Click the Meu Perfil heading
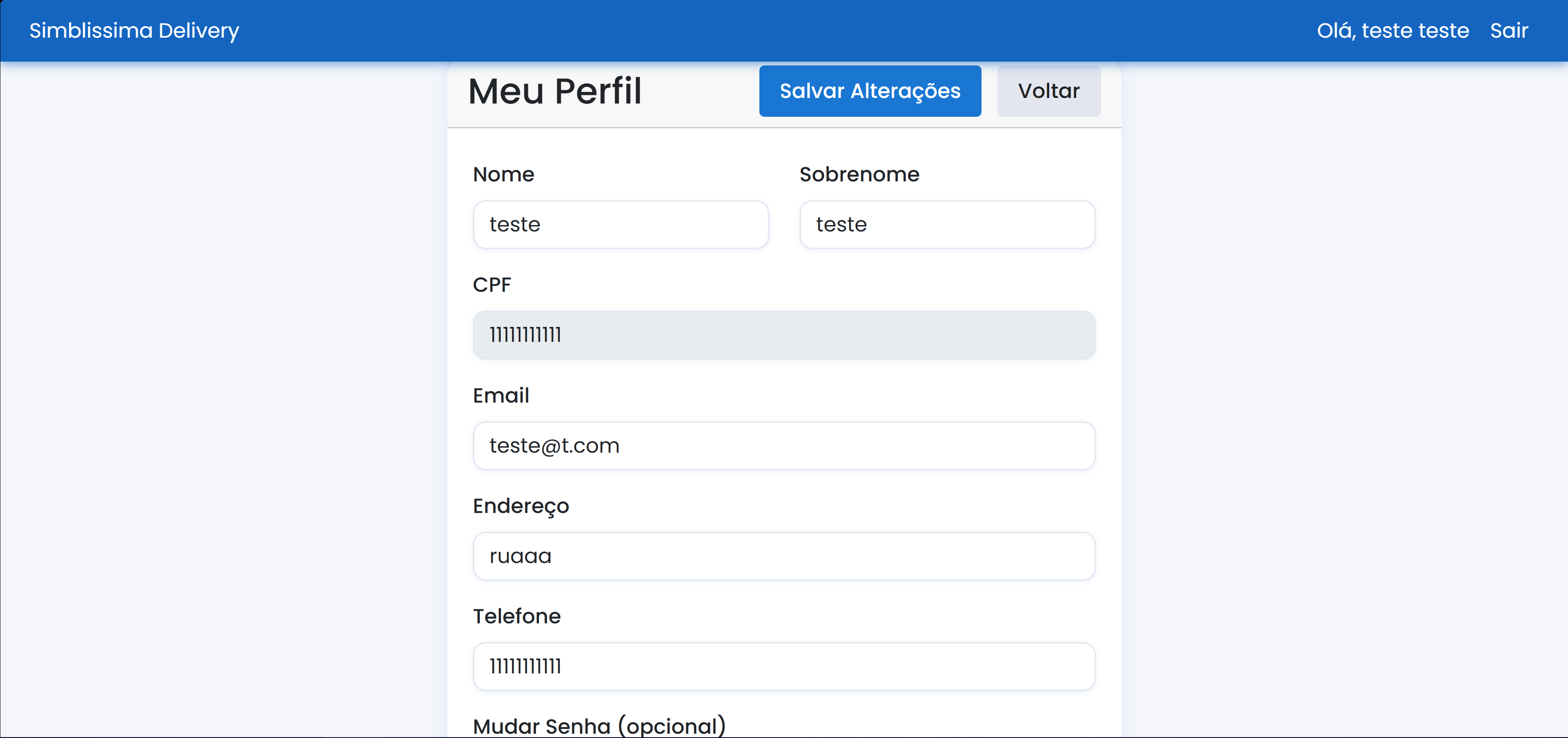Image resolution: width=1568 pixels, height=738 pixels. [x=554, y=91]
